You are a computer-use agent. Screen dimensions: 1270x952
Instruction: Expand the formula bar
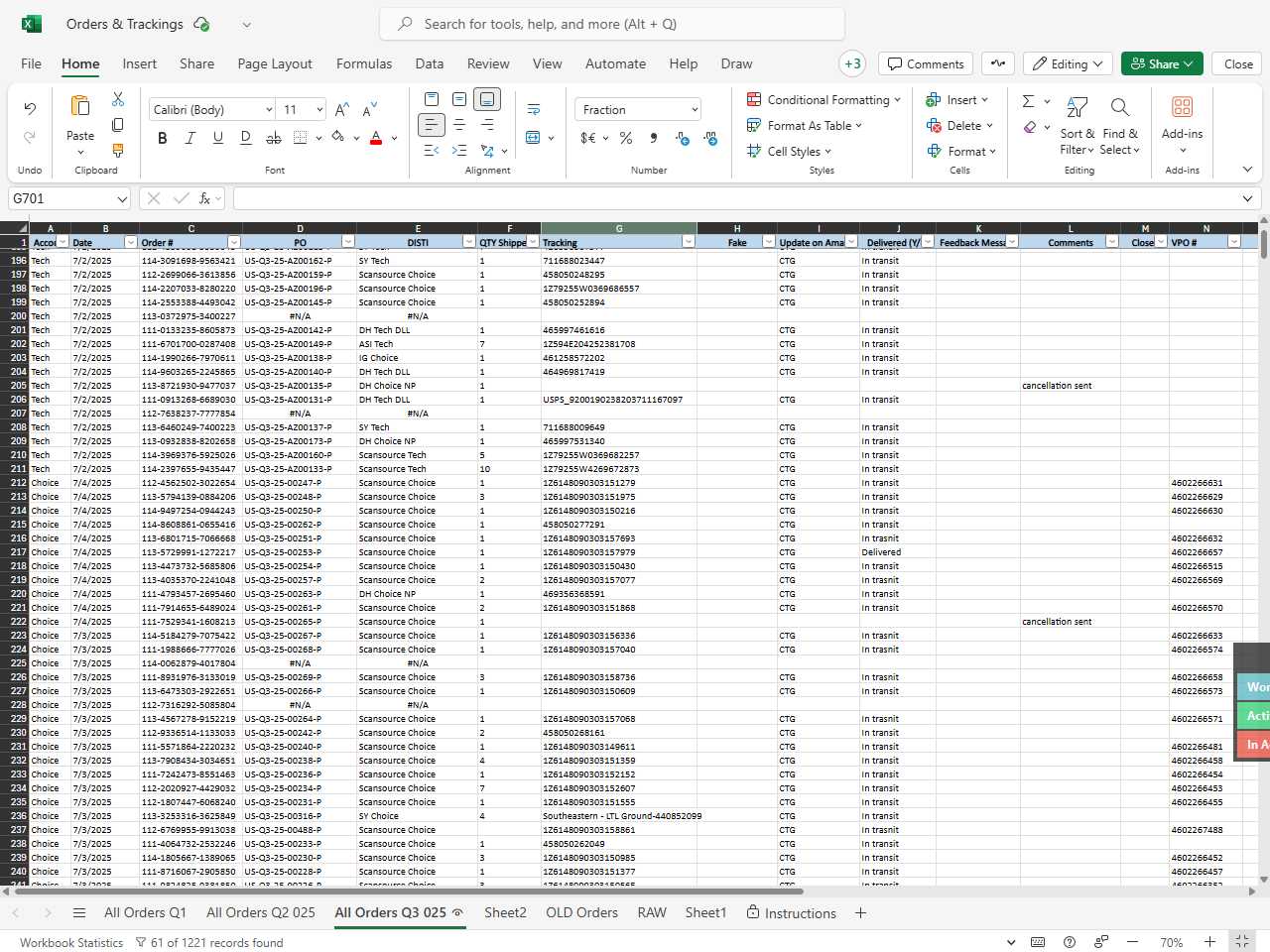(1247, 199)
